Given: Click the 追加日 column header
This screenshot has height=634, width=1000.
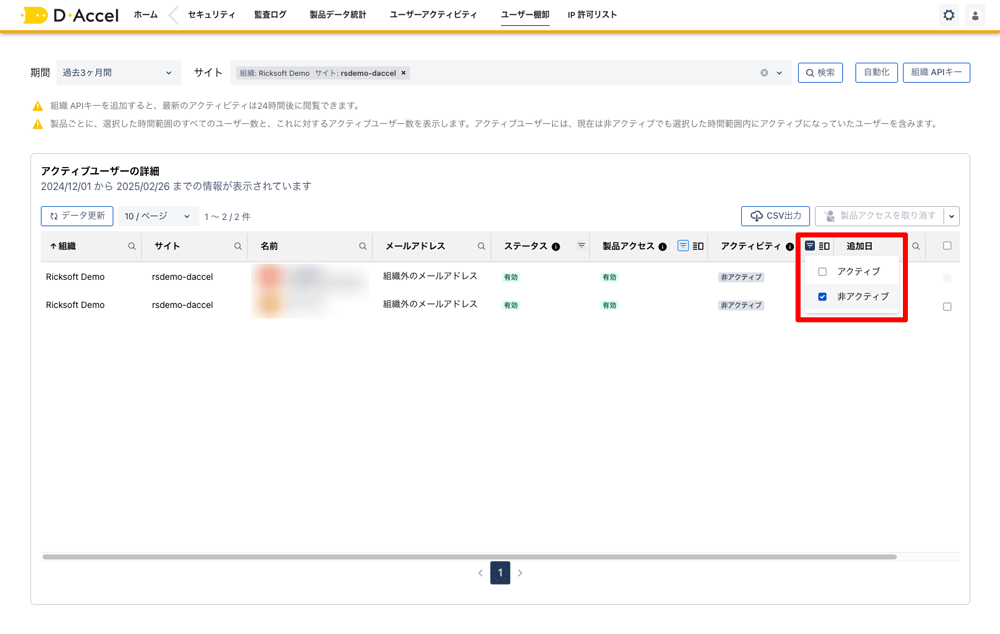Looking at the screenshot, I should coord(859,246).
